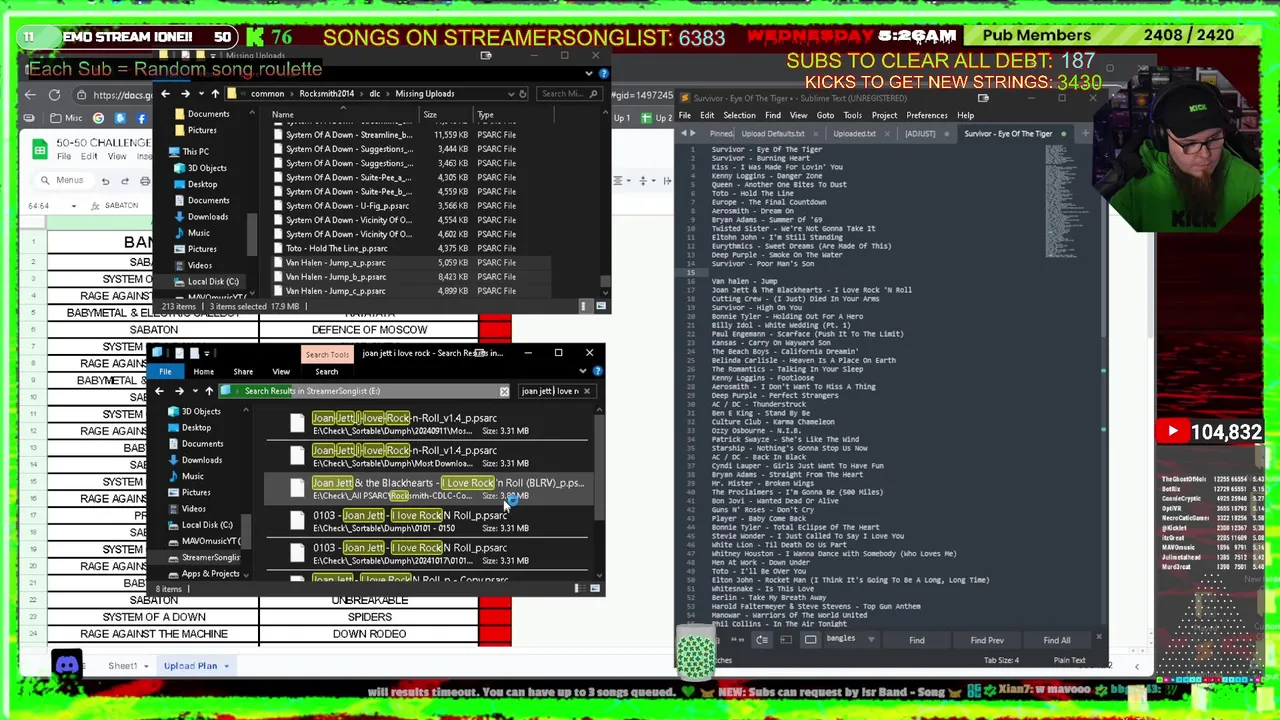
Task: Open Upload Plan sheet tab dropdown arrow
Action: click(226, 666)
